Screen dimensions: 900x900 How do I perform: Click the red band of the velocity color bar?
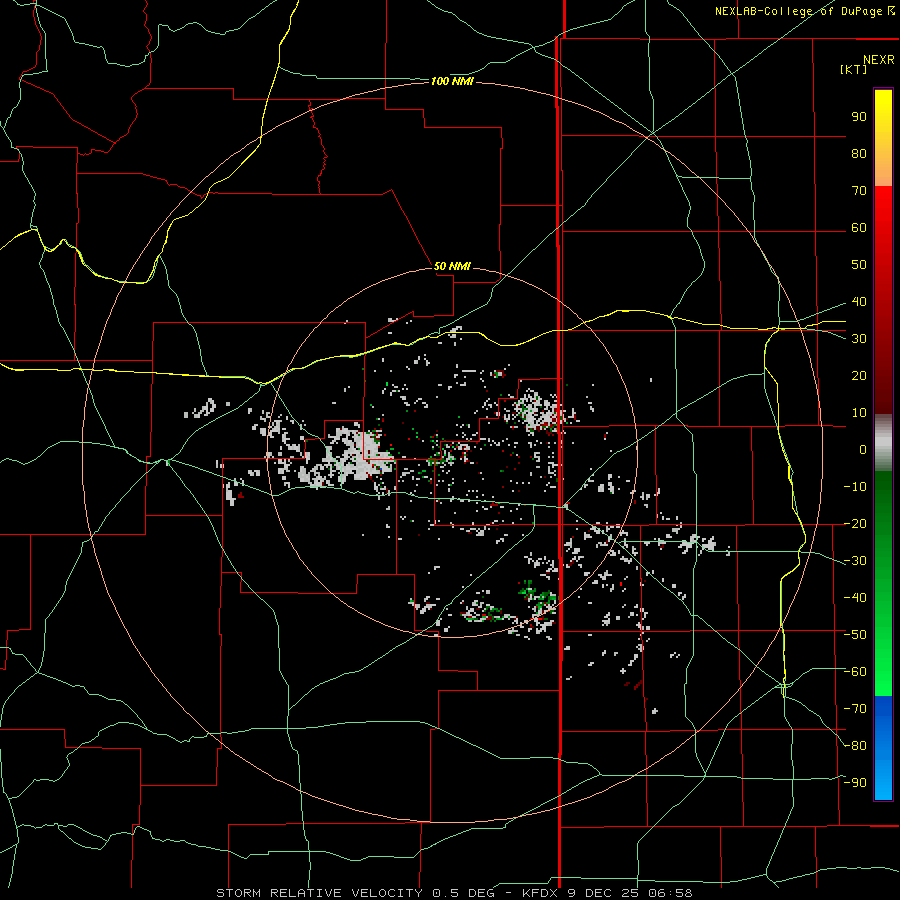pos(883,300)
